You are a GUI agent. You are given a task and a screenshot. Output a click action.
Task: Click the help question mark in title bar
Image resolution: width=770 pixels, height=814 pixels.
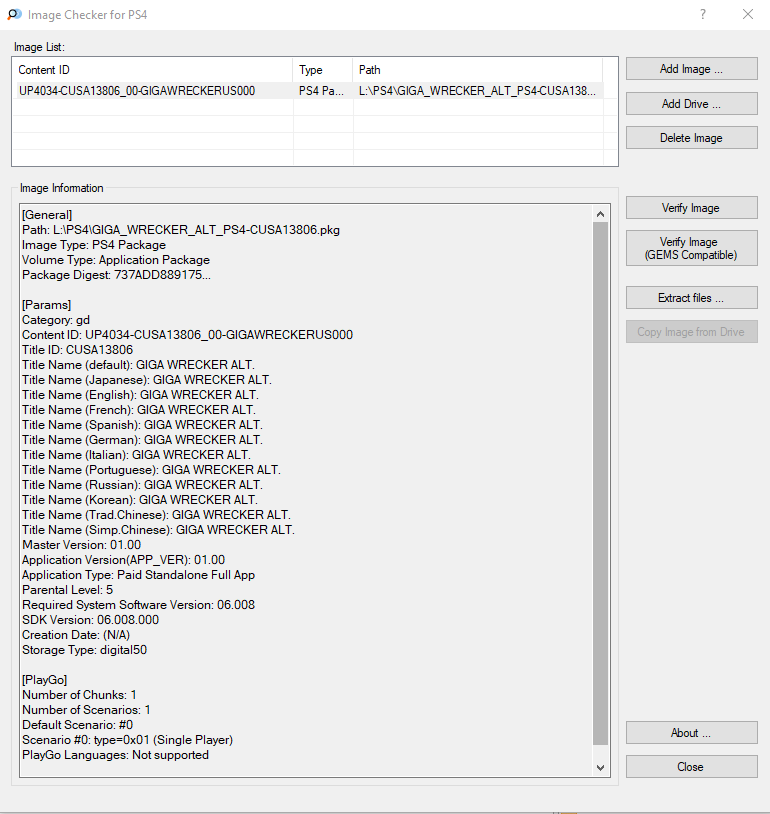tap(703, 15)
